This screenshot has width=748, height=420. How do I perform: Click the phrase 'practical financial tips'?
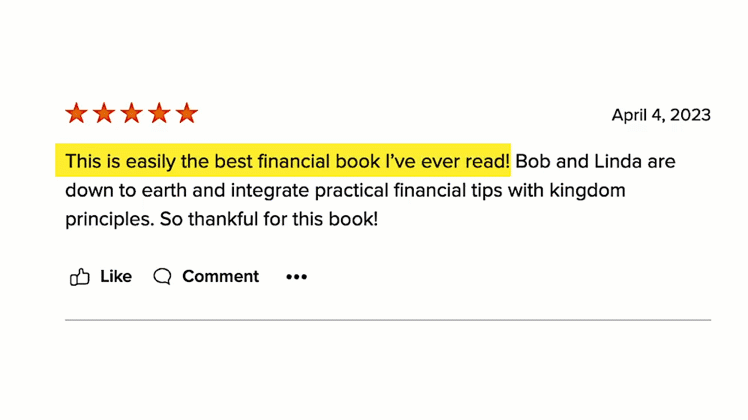[x=409, y=190]
